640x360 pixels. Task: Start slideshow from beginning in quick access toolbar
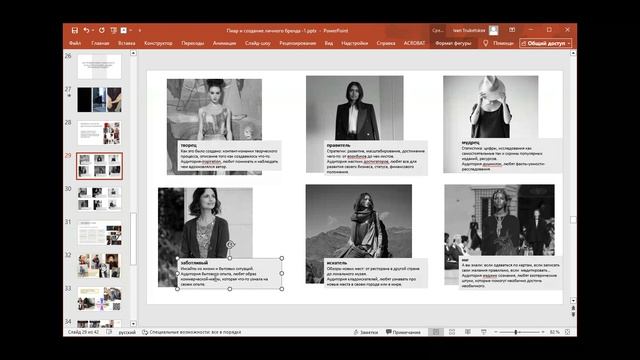pos(113,30)
